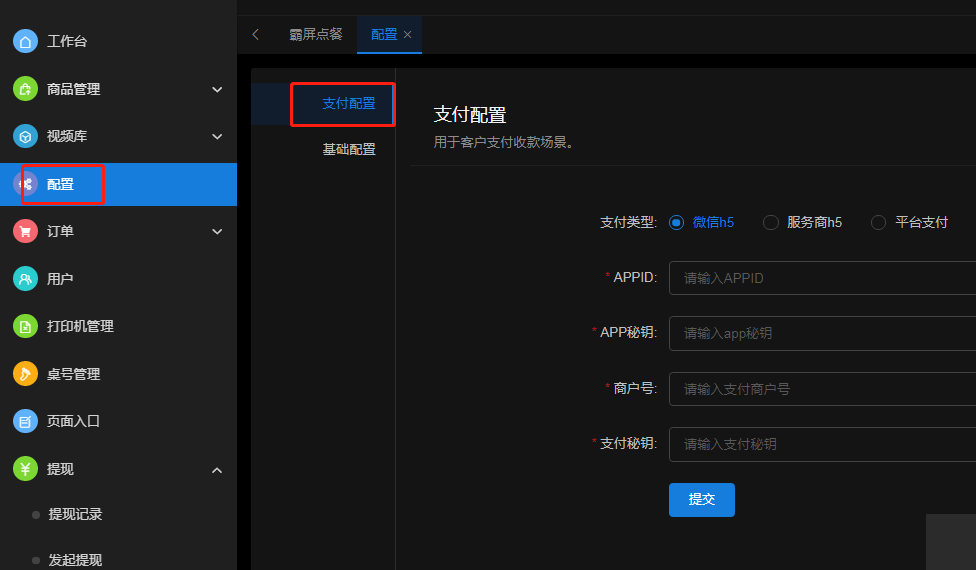
Task: Open the 桌号管理 sidebar entry
Action: 118,374
